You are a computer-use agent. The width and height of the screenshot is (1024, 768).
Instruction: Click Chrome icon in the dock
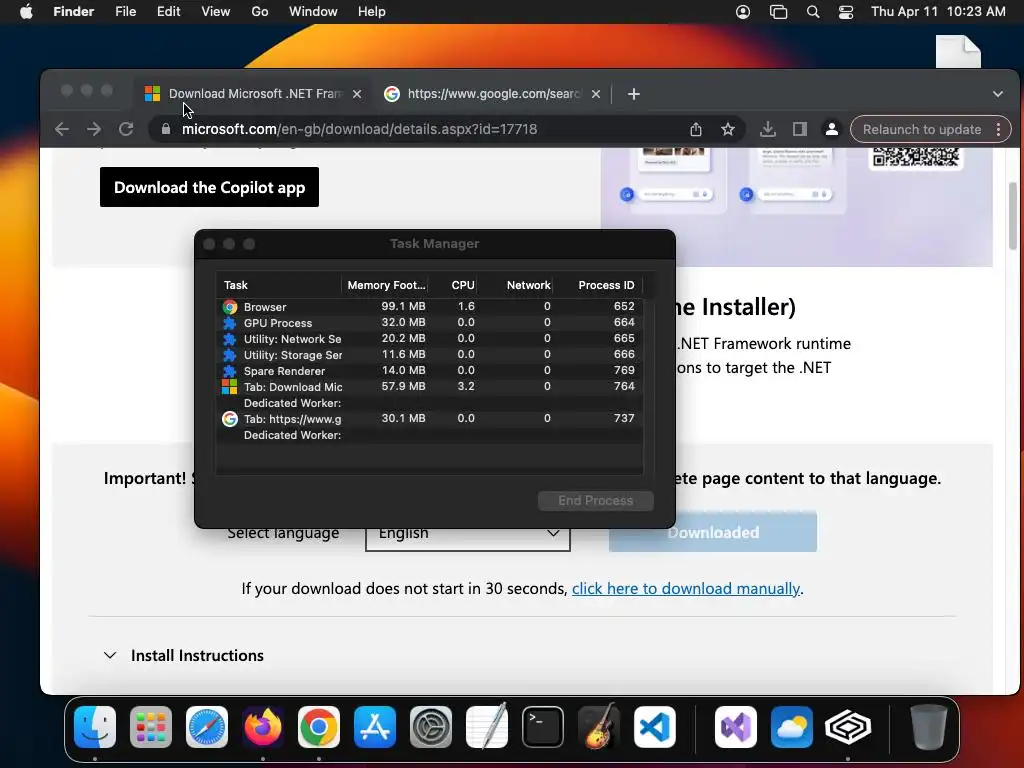(319, 727)
